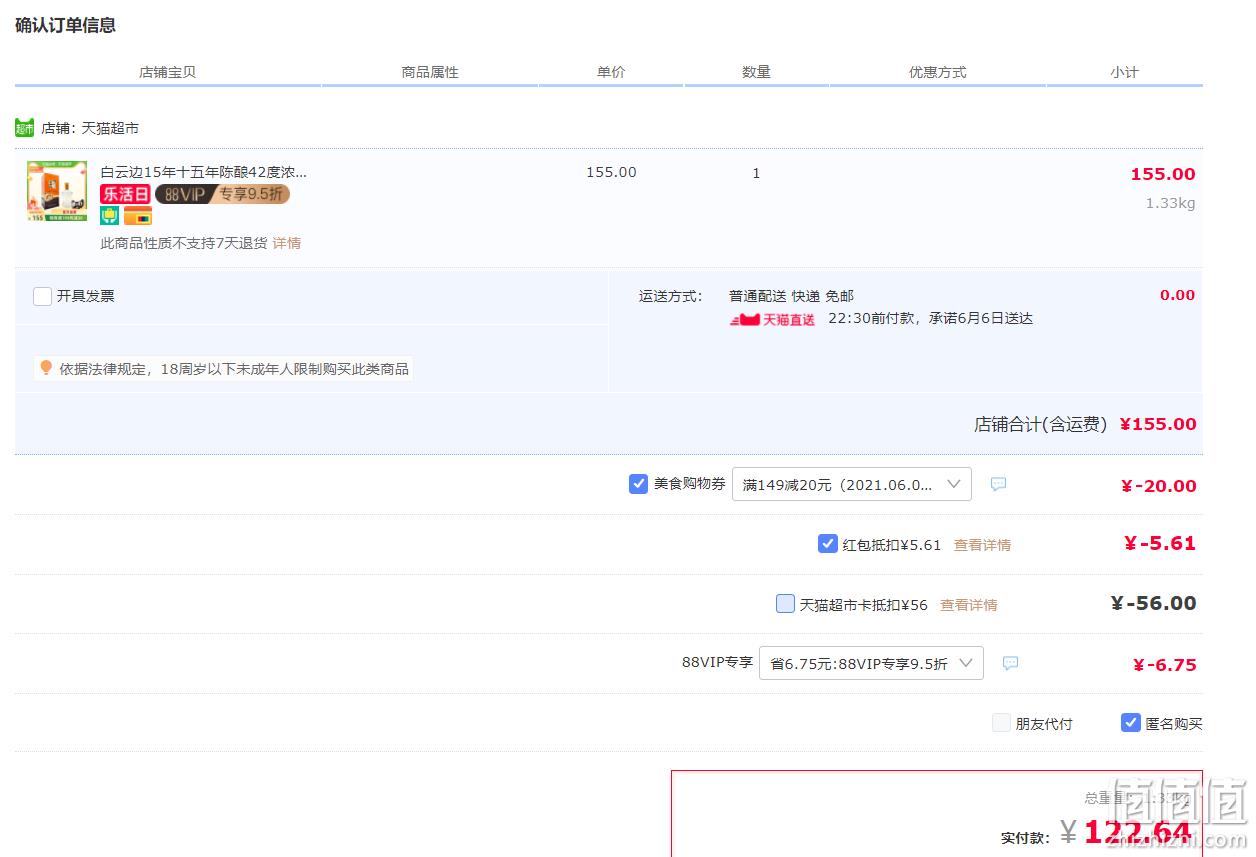1256x857 pixels.
Task: Click the green service icon under product title
Action: click(x=109, y=216)
